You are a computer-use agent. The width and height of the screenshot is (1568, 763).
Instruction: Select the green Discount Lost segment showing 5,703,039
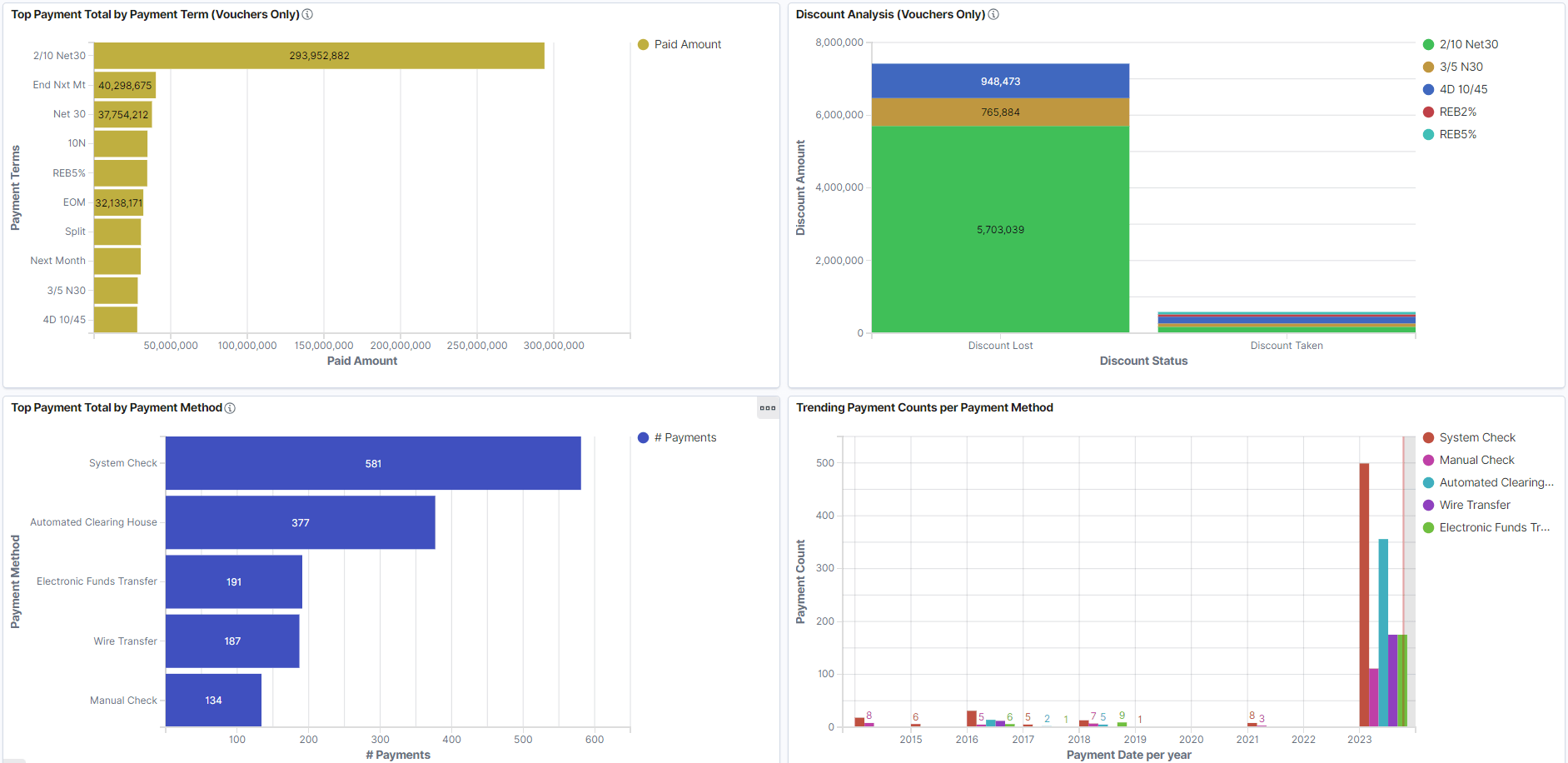tap(1000, 229)
